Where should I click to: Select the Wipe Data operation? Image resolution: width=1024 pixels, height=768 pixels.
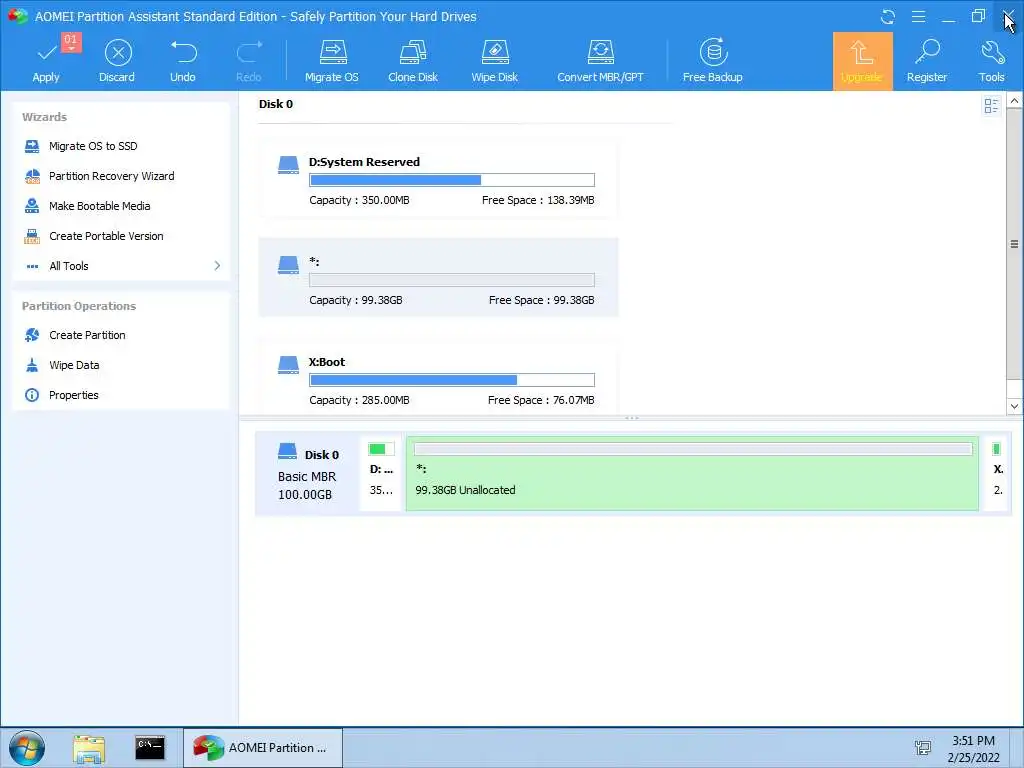(74, 365)
